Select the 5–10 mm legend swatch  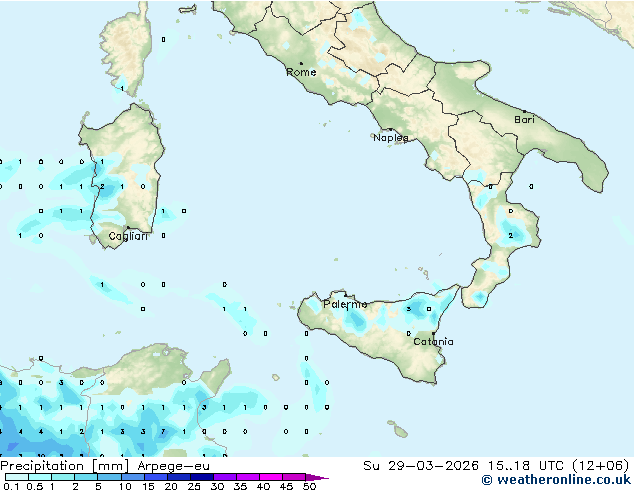[109, 477]
